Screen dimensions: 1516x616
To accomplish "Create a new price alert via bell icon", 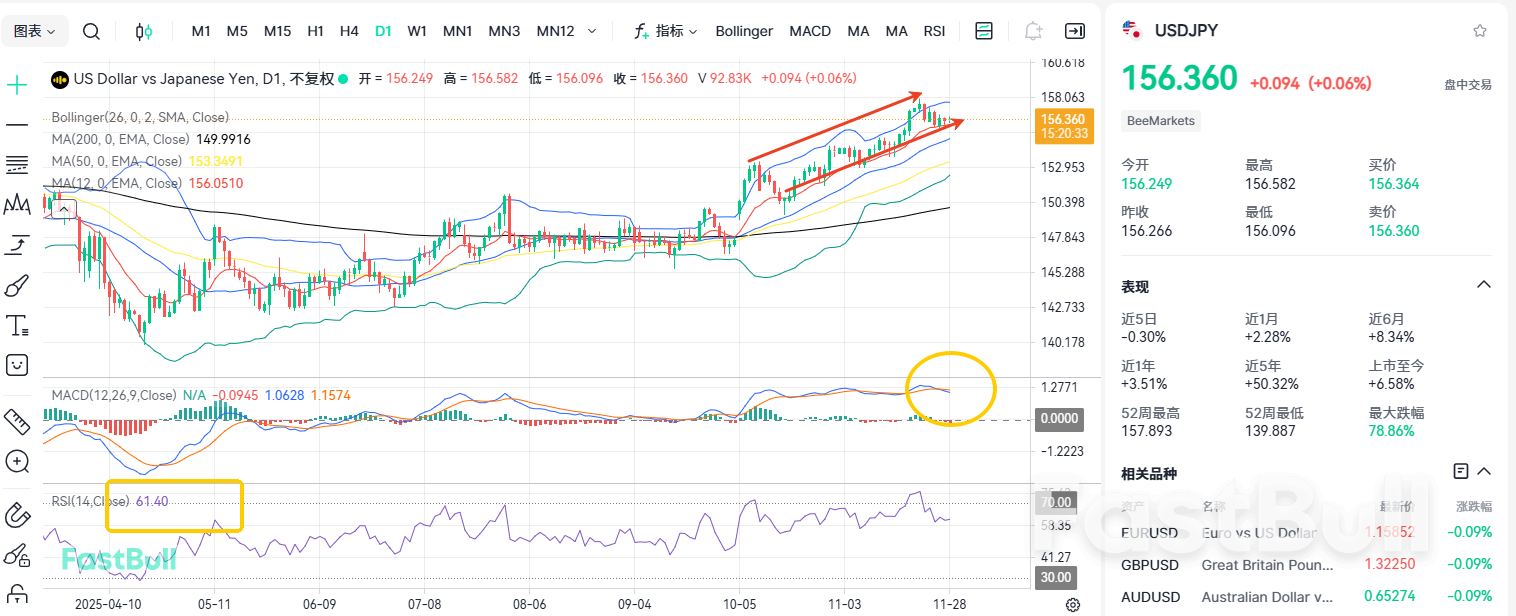I will click(x=1032, y=31).
